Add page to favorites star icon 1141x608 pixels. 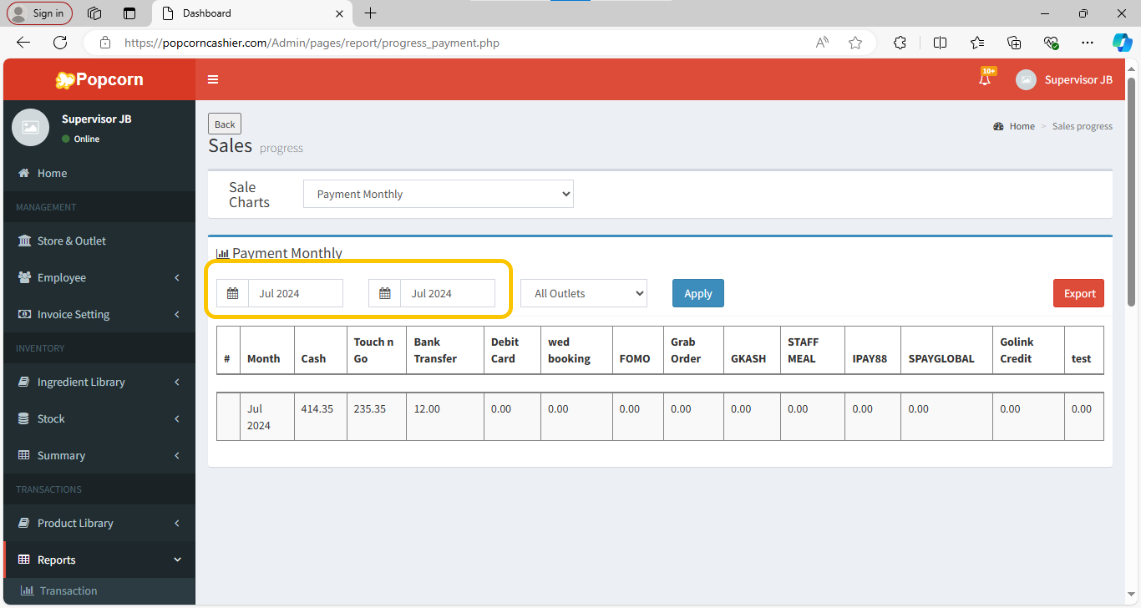coord(855,43)
